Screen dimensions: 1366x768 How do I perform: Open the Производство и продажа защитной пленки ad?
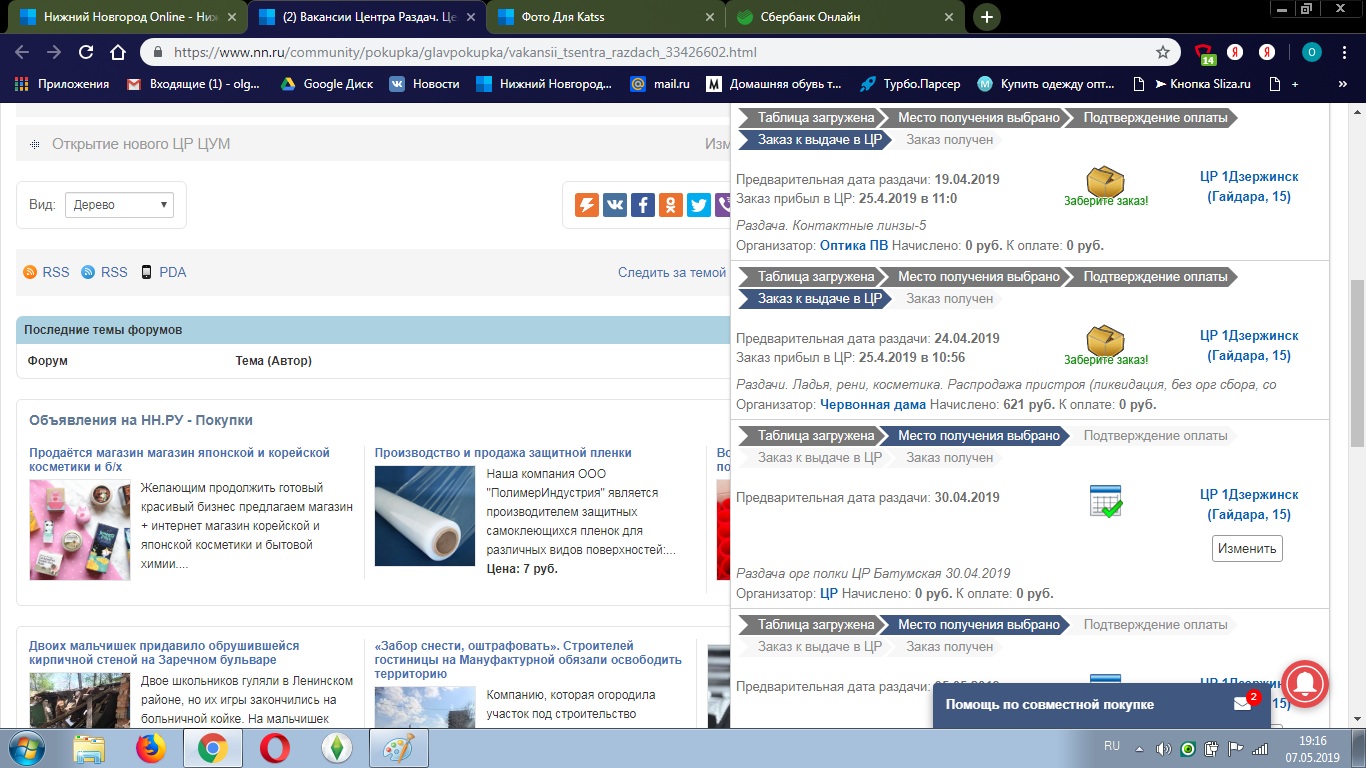pyautogui.click(x=503, y=453)
